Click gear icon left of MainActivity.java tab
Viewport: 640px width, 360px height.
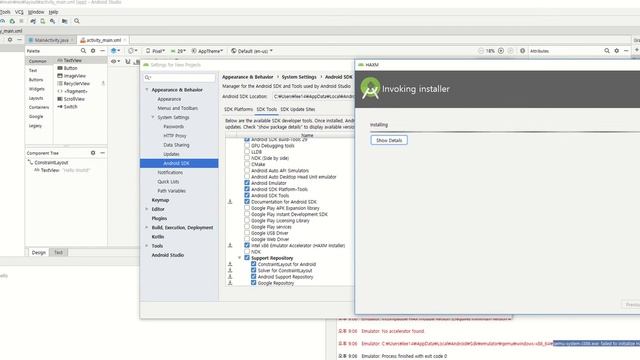point(10,40)
